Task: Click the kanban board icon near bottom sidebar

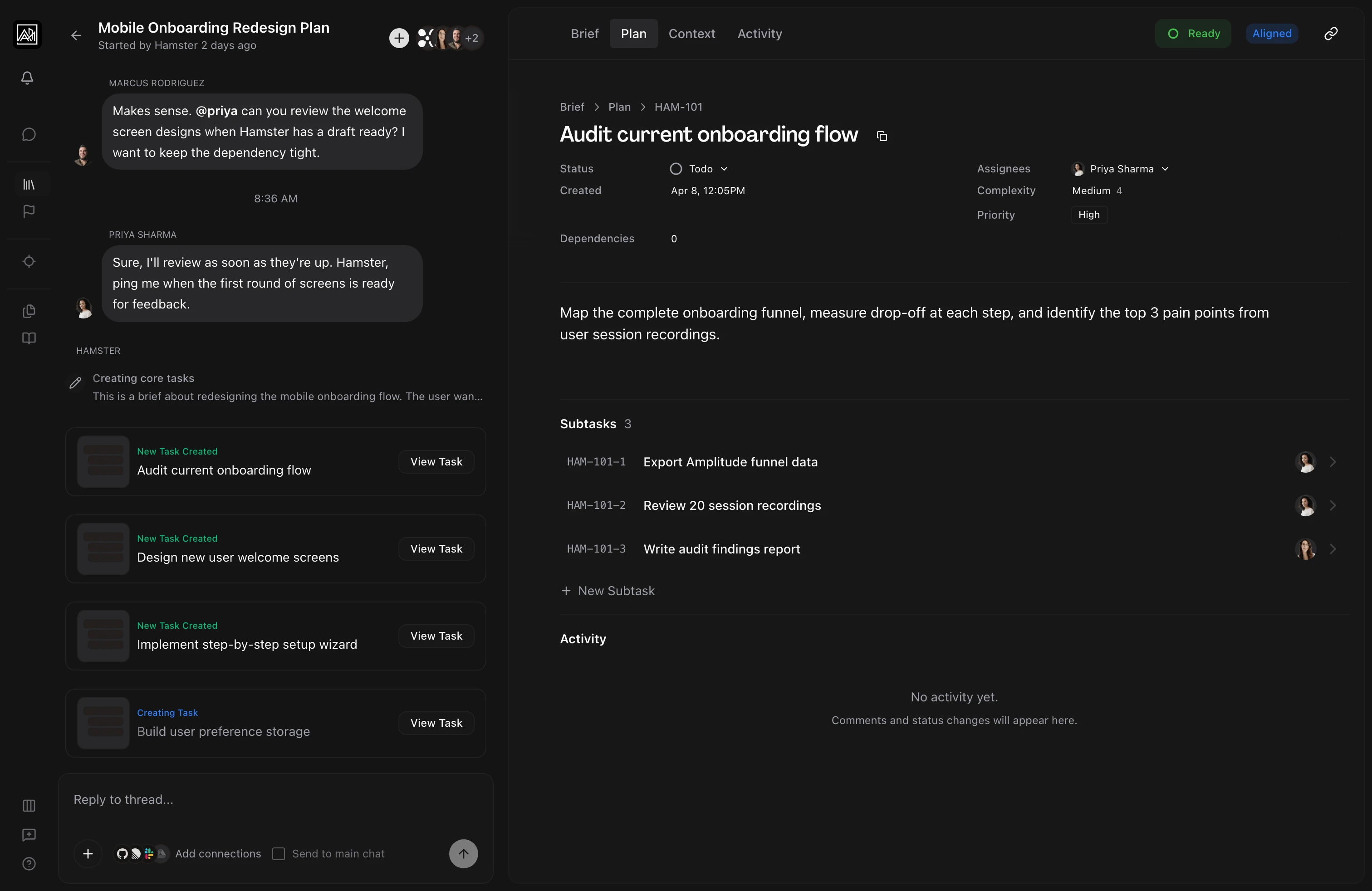Action: [x=28, y=805]
